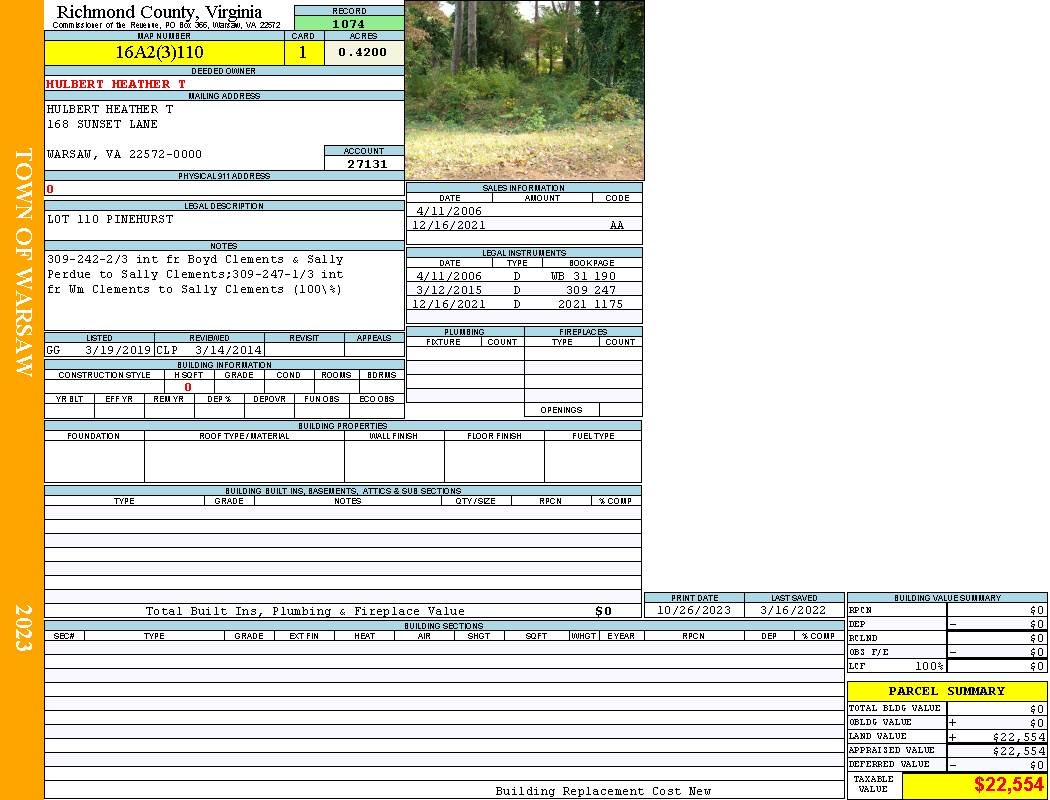Select the 4/11/2006 sale date entry
Image resolution: width=1050 pixels, height=800 pixels.
(449, 211)
